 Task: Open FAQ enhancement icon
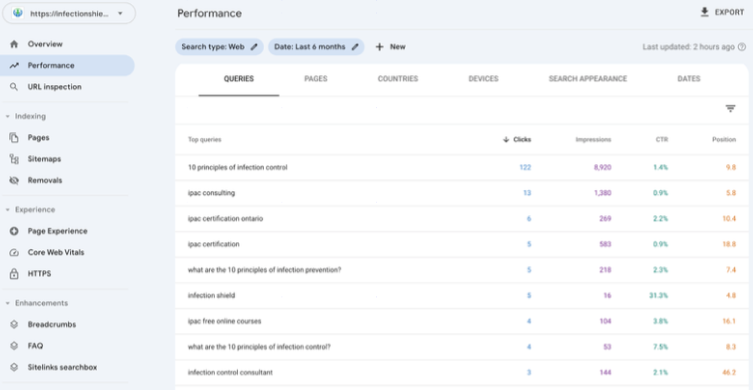click(14, 346)
